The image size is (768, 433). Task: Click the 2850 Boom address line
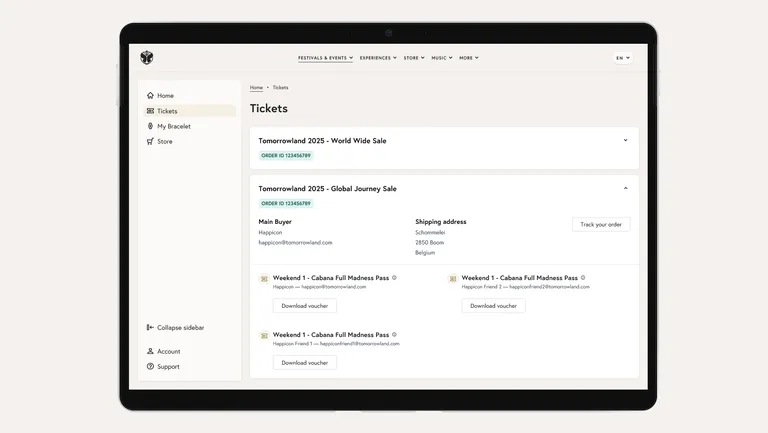430,242
